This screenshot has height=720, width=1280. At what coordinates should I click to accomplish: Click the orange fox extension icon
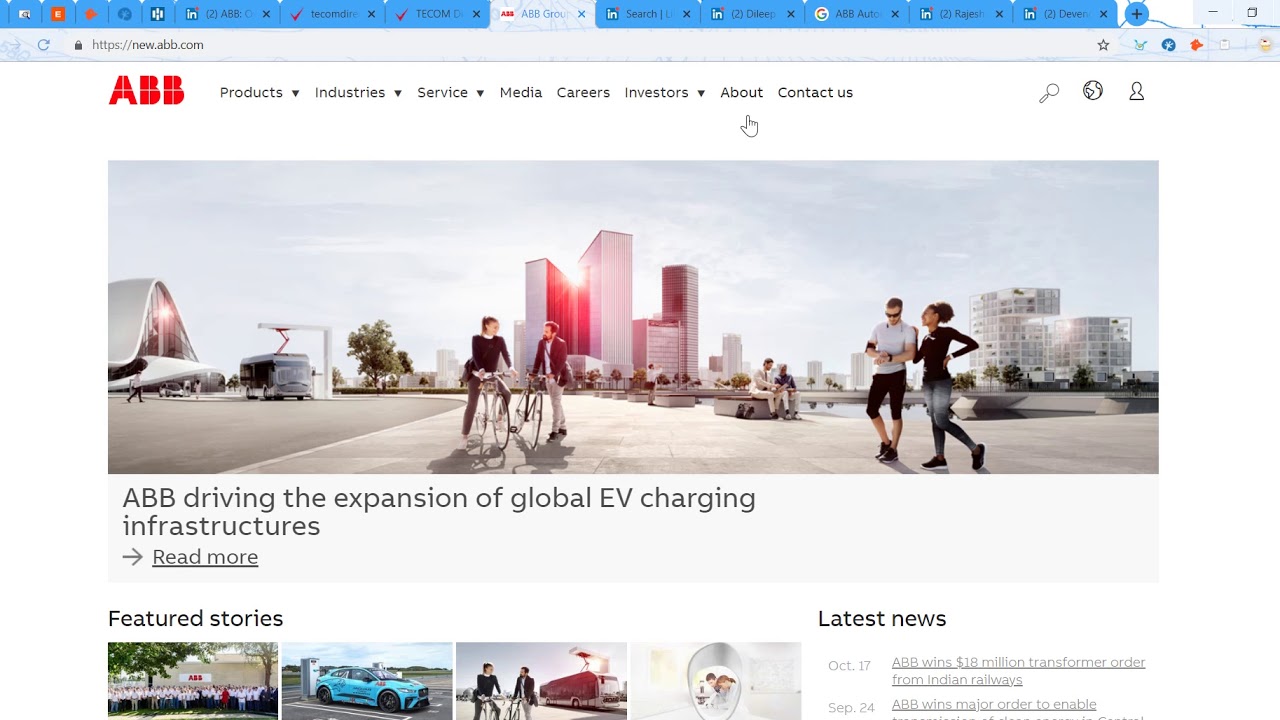[x=1196, y=45]
